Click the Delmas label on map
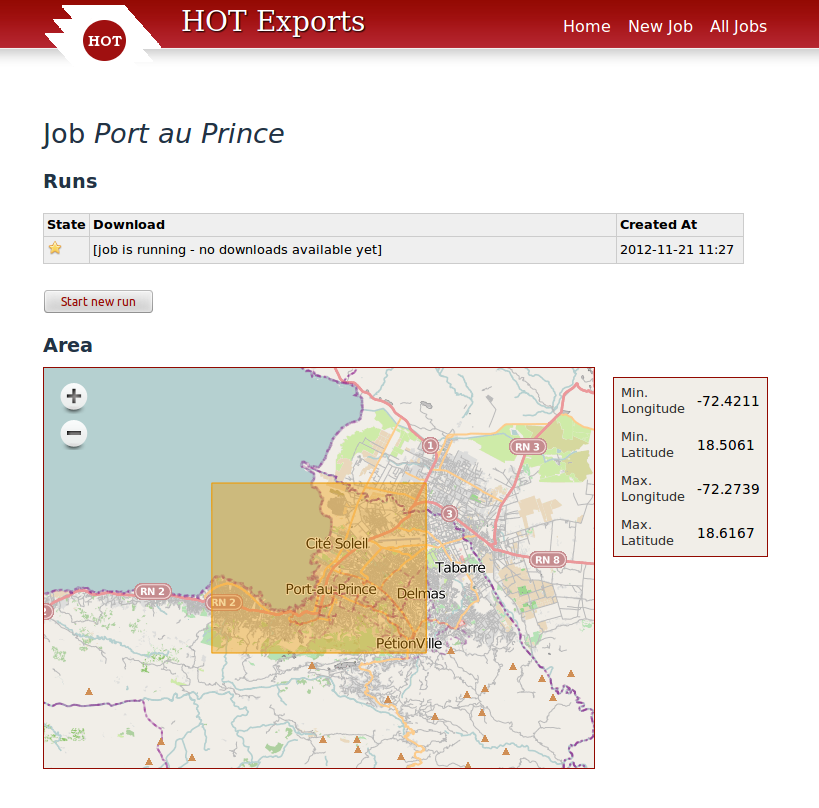 pyautogui.click(x=421, y=593)
